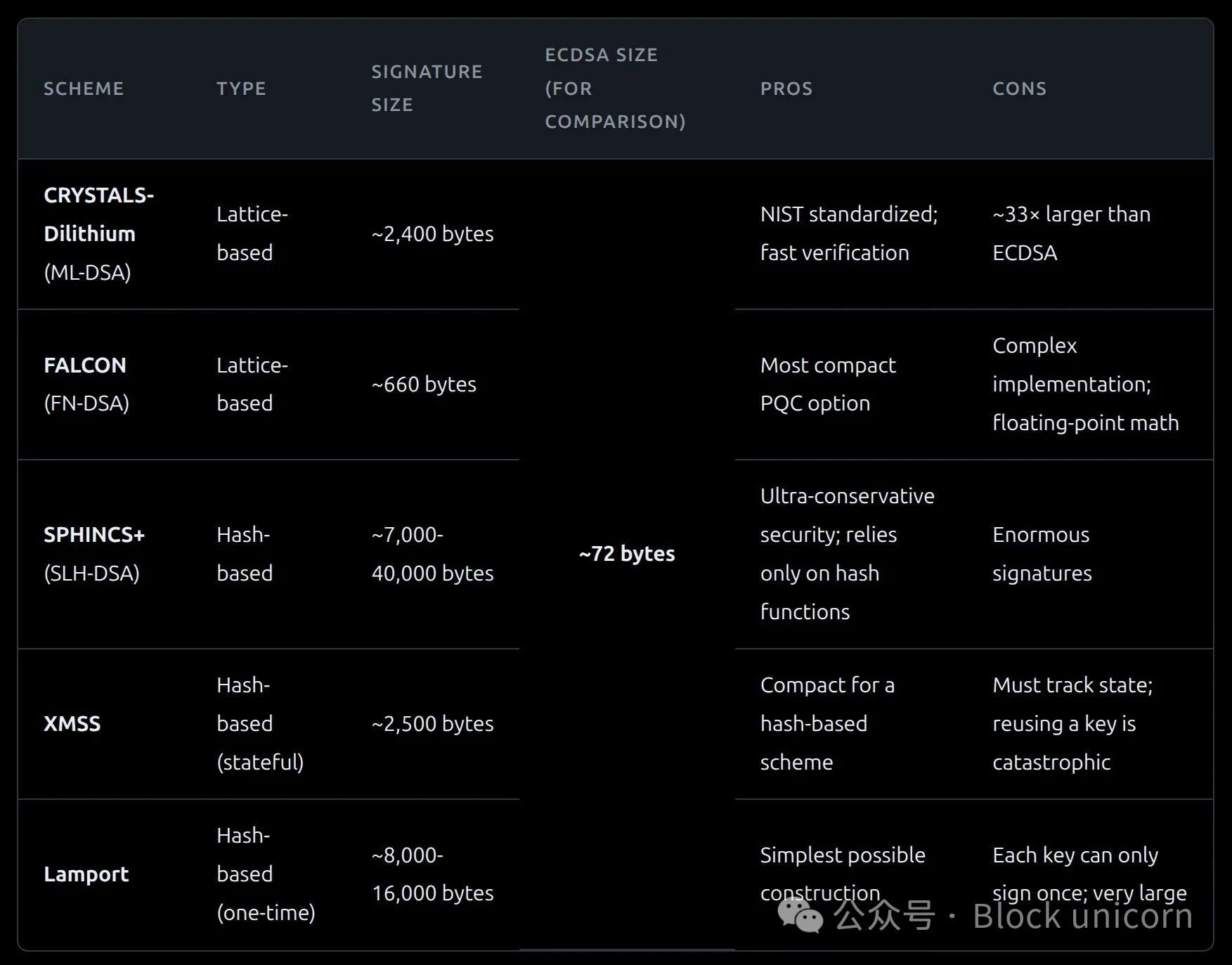Click the 'NIST standardized; fast verification' cell

coord(848,233)
